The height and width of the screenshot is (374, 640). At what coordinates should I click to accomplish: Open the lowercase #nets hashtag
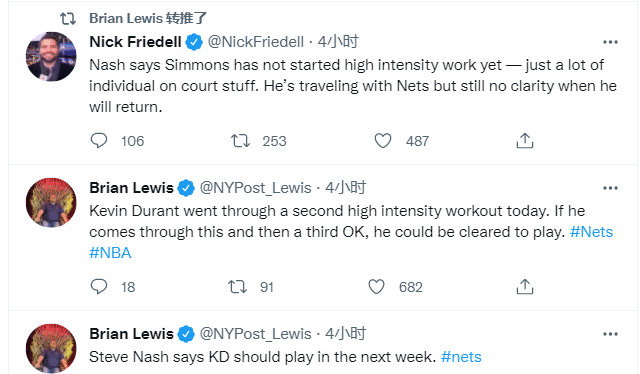(461, 357)
